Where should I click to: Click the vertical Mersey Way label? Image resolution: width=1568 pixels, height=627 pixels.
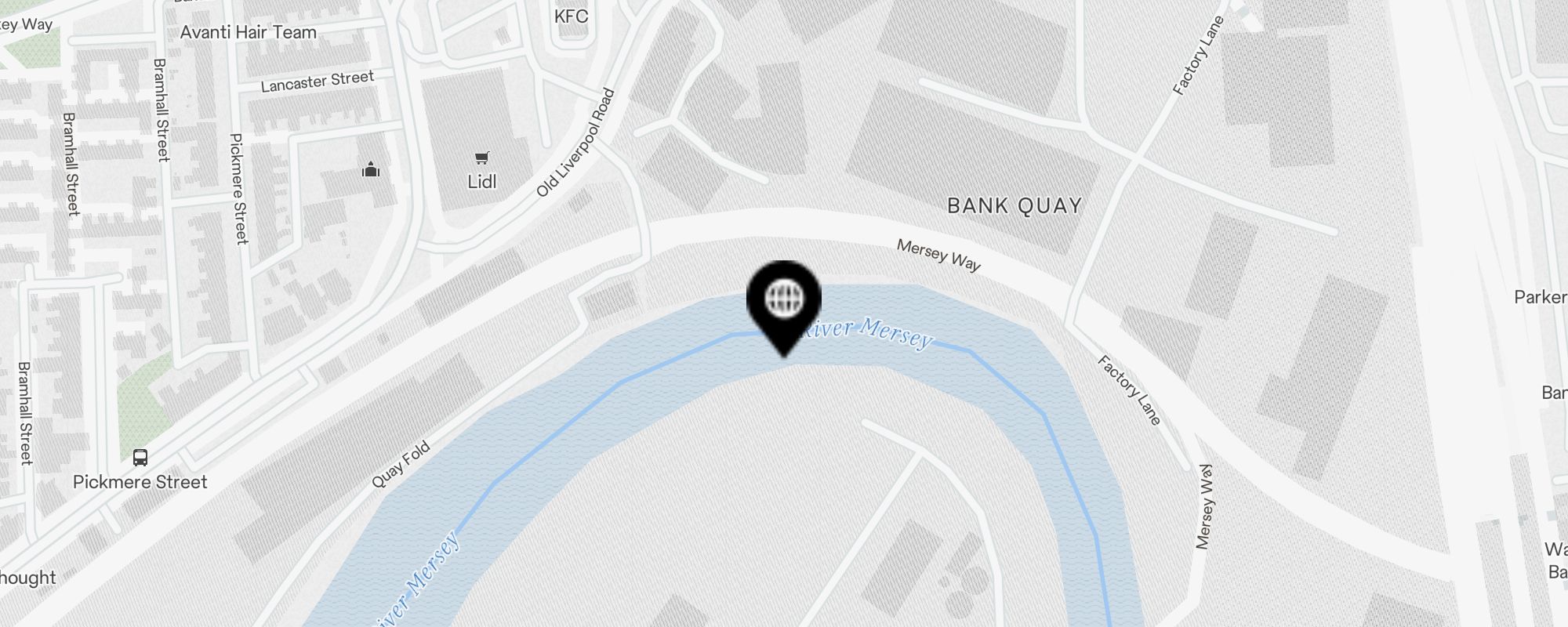click(x=1205, y=506)
